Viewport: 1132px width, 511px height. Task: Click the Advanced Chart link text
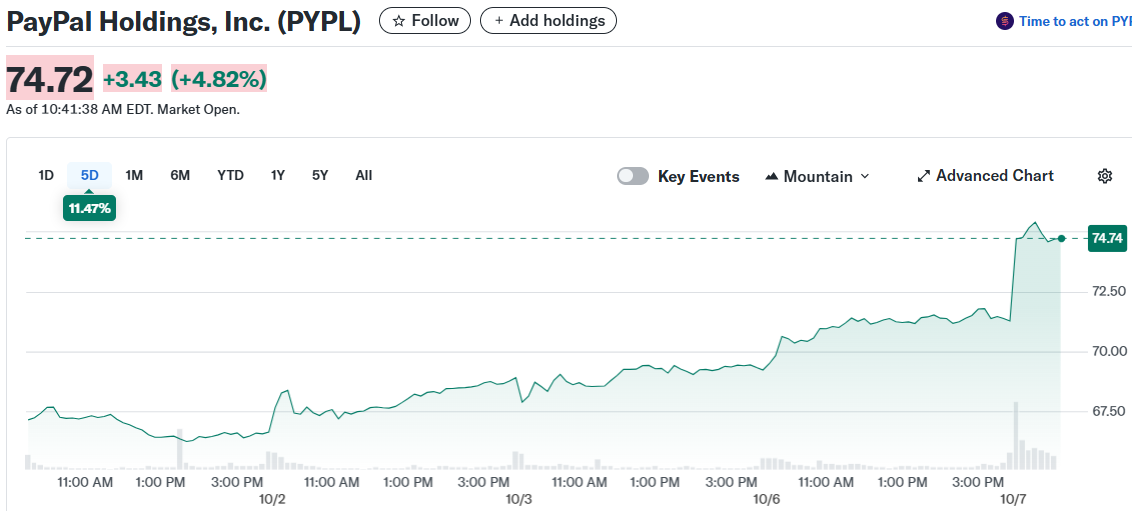click(994, 176)
